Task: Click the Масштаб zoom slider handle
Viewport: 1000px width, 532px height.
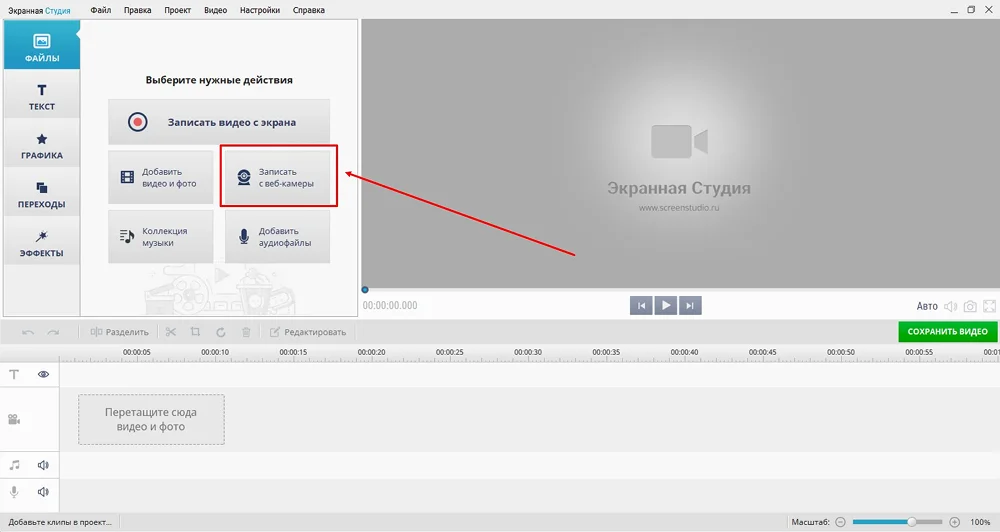Action: pos(912,522)
